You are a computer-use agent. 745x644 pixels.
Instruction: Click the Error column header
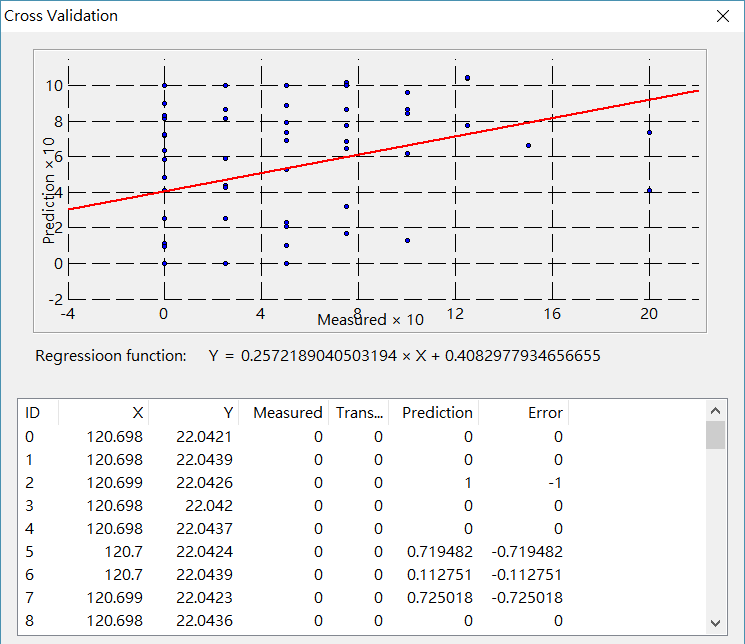524,413
